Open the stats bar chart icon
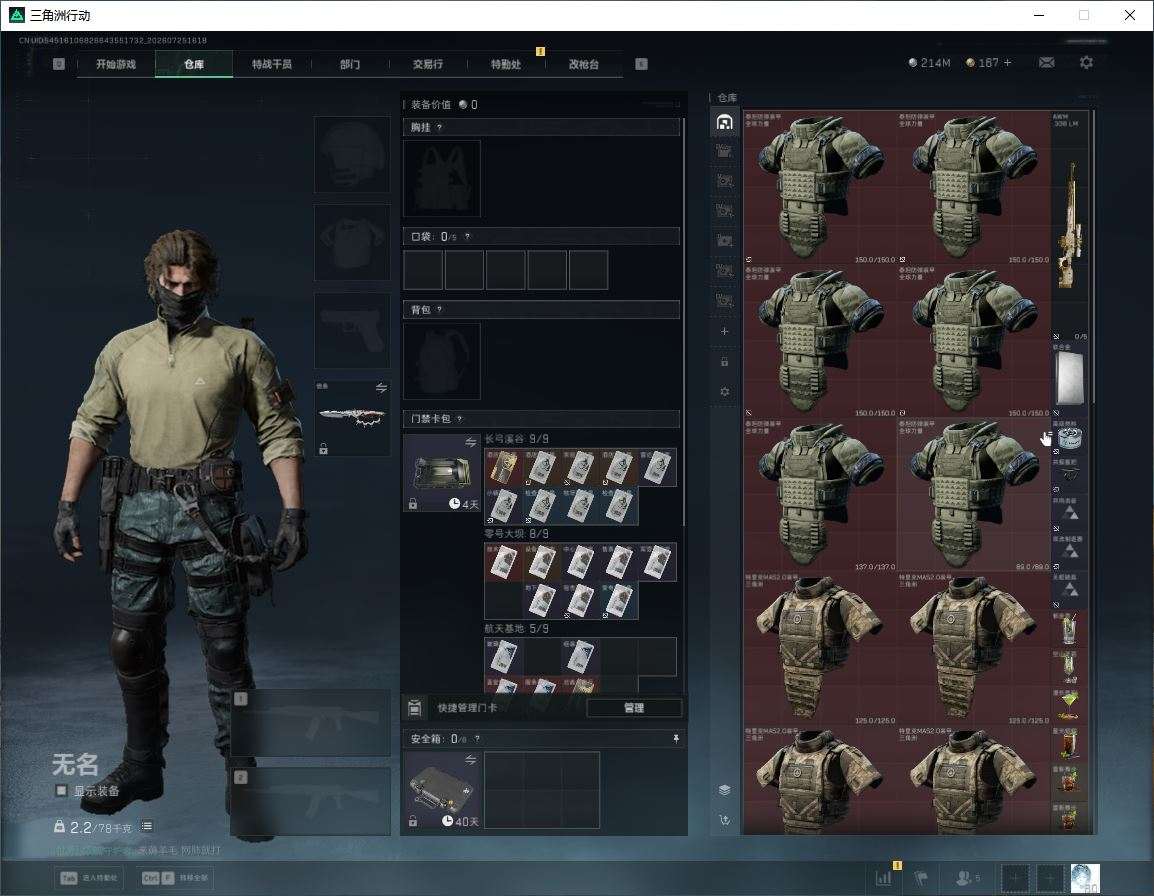The height and width of the screenshot is (896, 1154). (x=883, y=878)
